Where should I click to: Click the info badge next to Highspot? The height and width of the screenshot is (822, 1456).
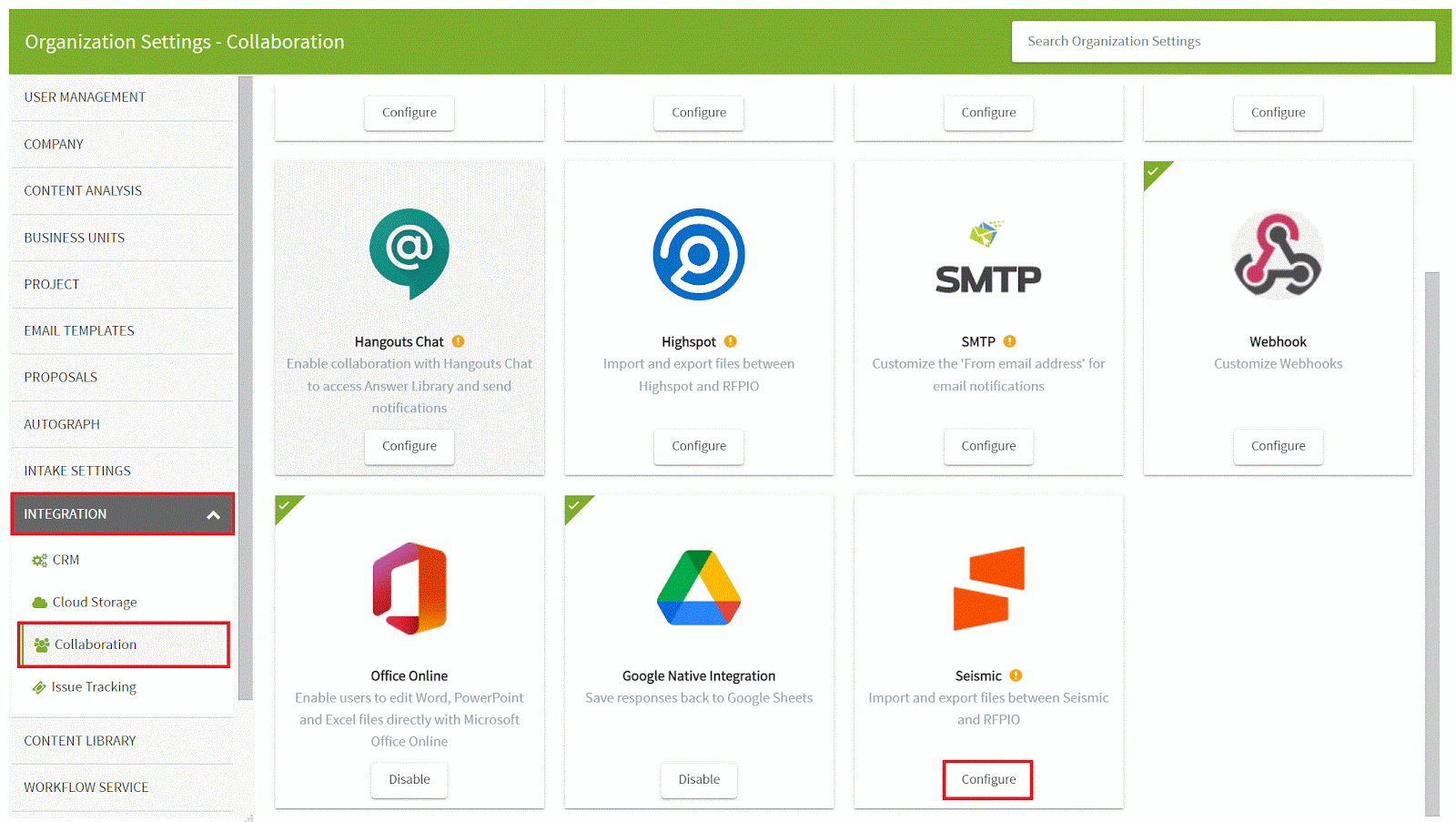(730, 341)
